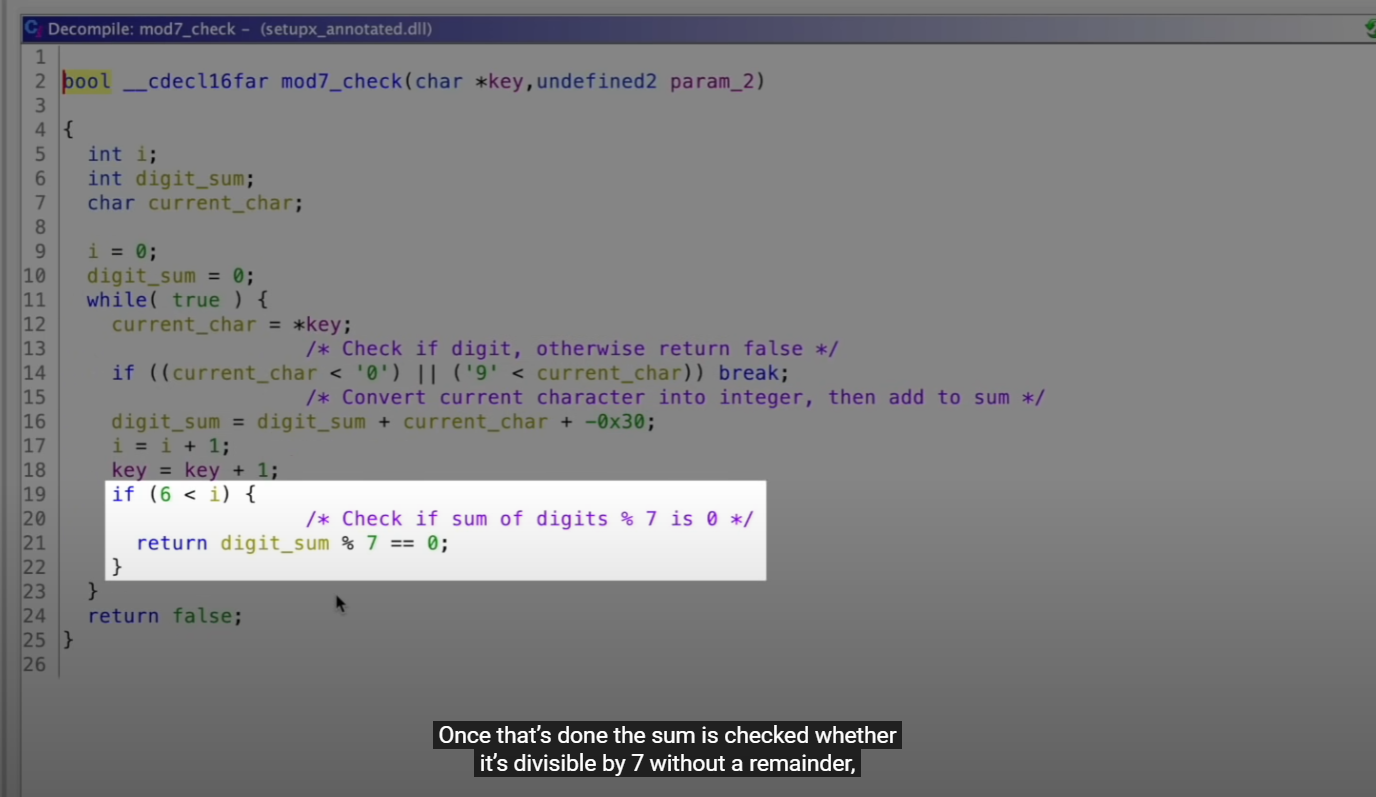The image size is (1376, 797).
Task: Click the green icon in title bar corner
Action: [1370, 30]
